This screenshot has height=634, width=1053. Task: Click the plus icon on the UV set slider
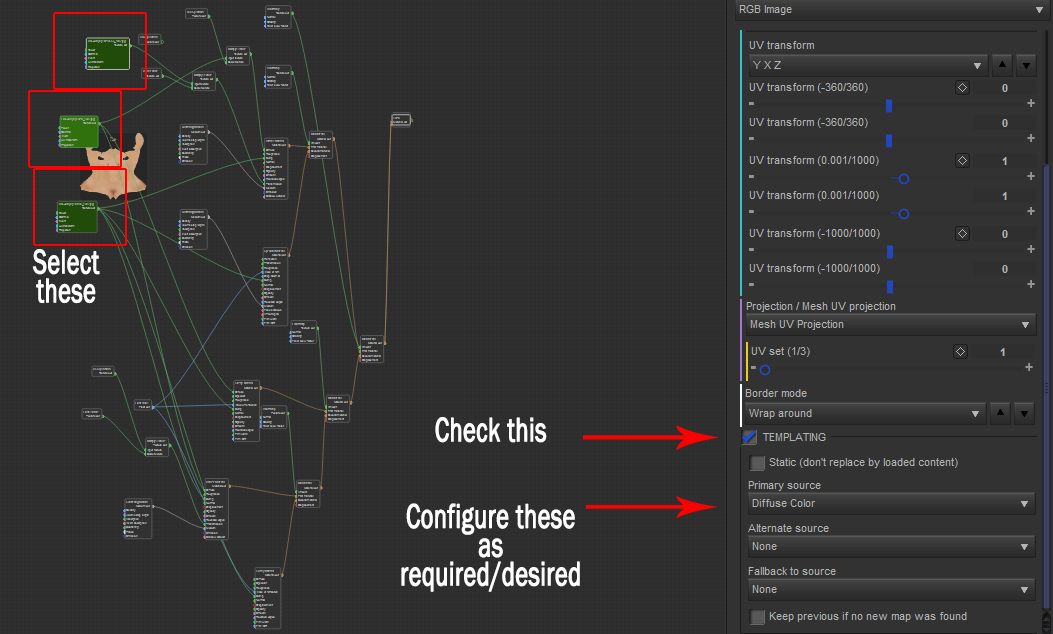1029,367
